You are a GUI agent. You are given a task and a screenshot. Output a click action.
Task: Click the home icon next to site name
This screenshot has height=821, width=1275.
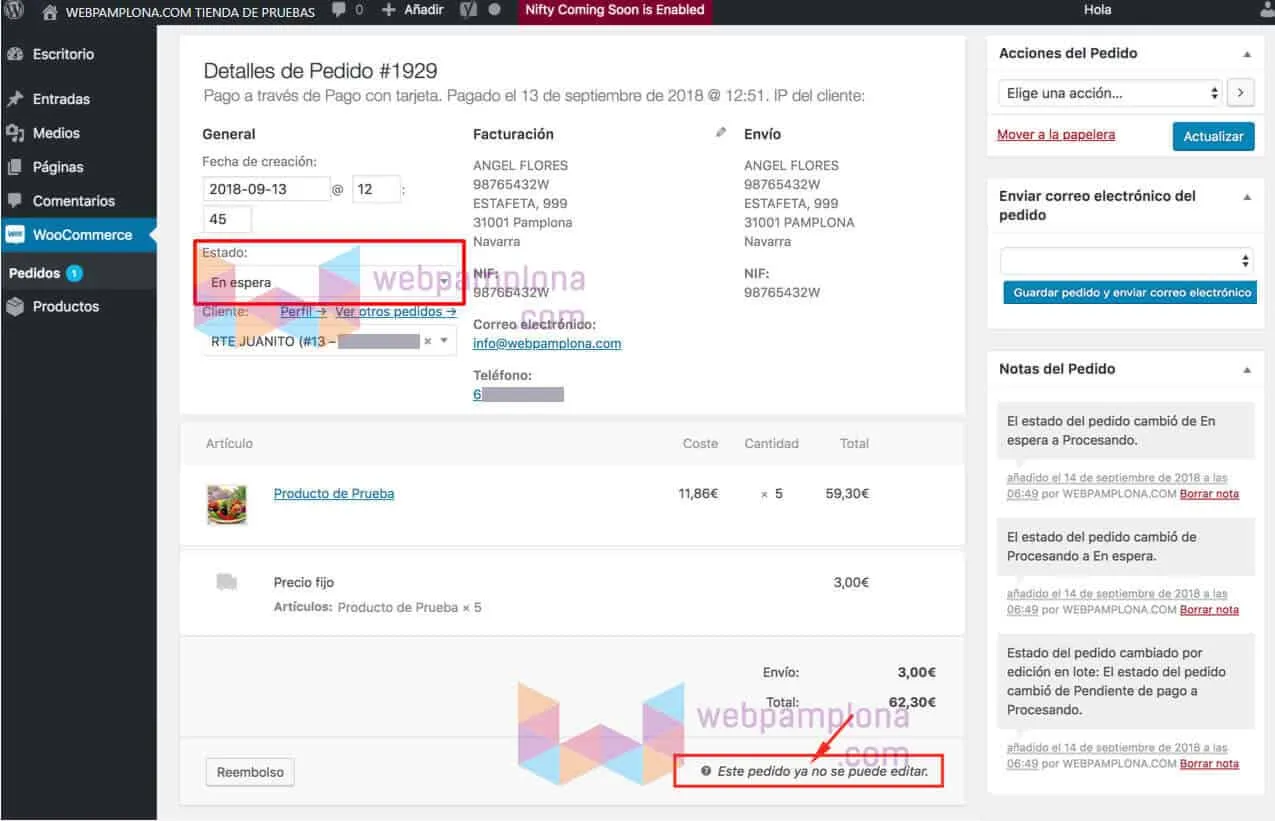coord(50,12)
